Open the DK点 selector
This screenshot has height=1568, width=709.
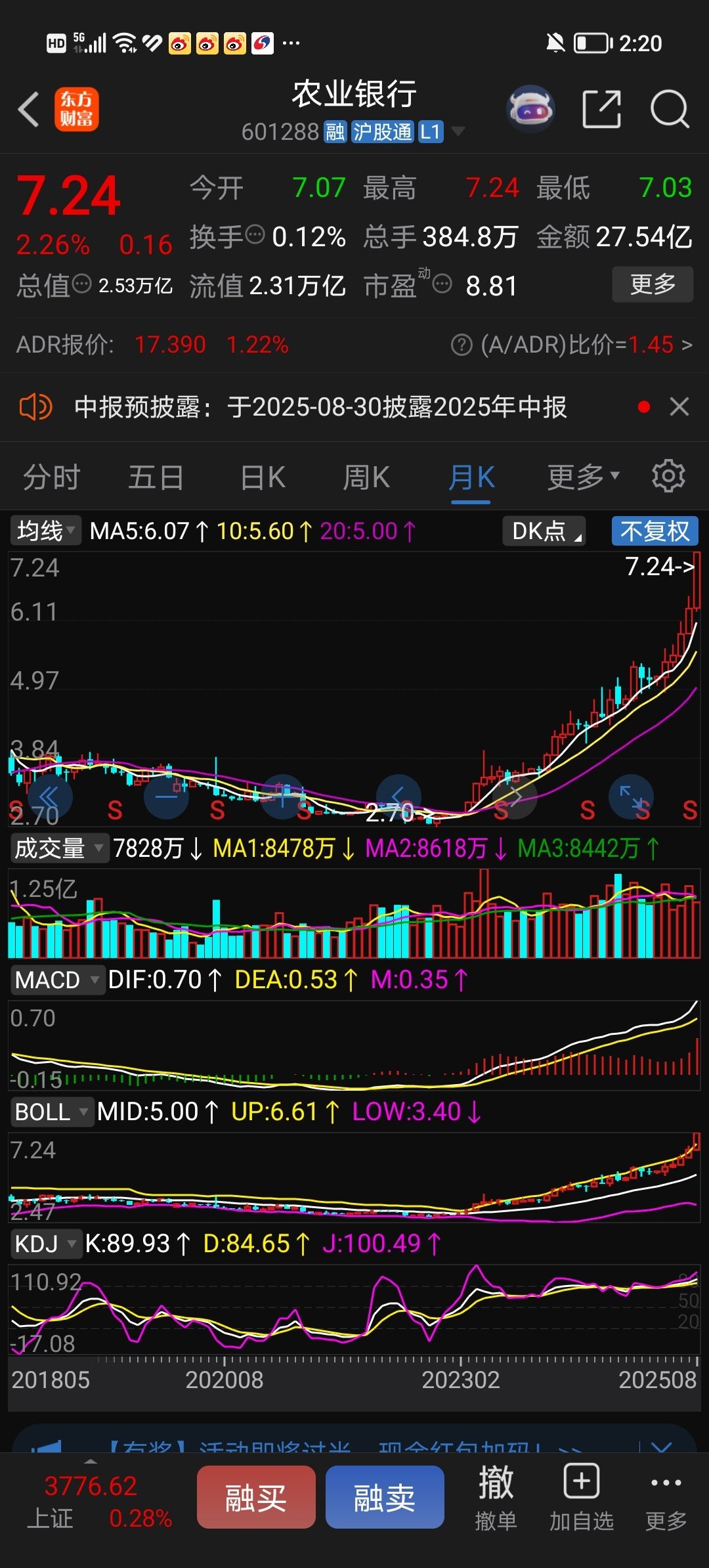544,531
